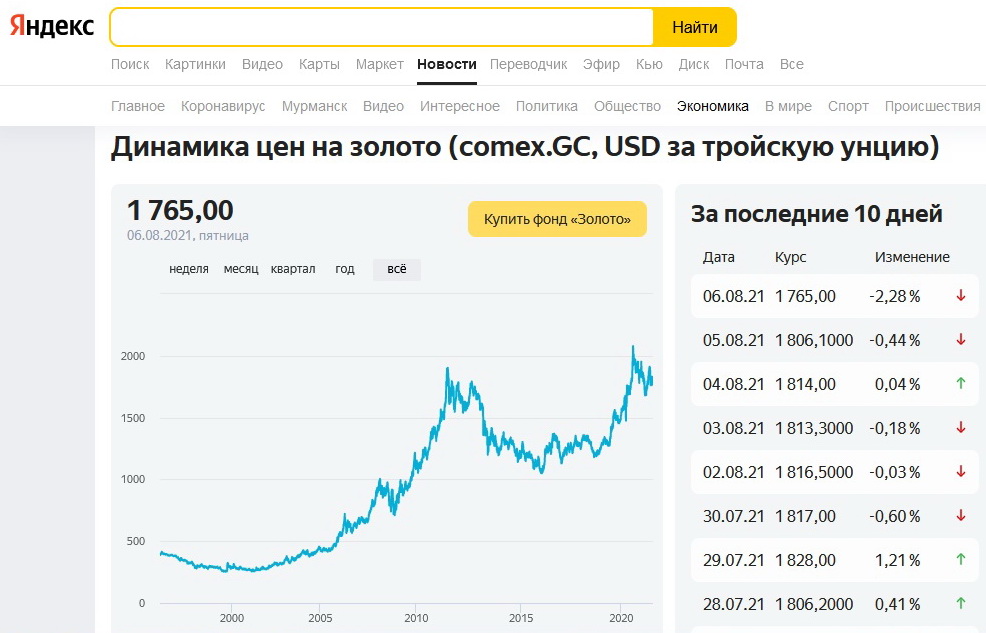Click the green up arrow for 28.07.21
The width and height of the screenshot is (986, 633).
coord(961,604)
